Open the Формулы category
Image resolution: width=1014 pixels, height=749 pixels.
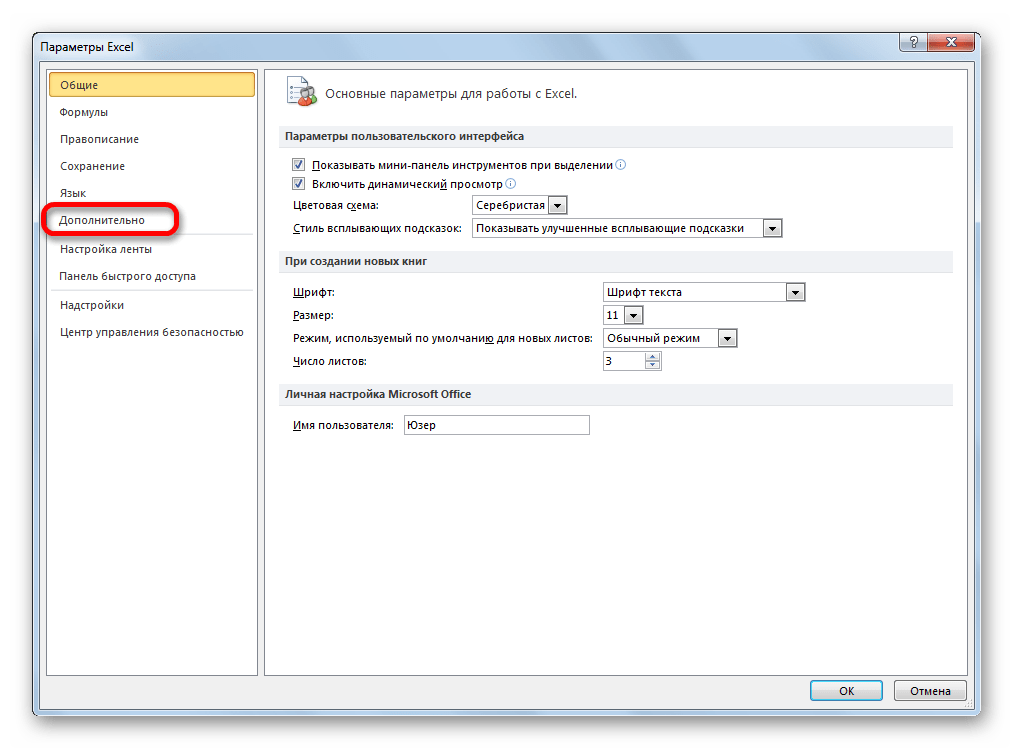pos(83,112)
